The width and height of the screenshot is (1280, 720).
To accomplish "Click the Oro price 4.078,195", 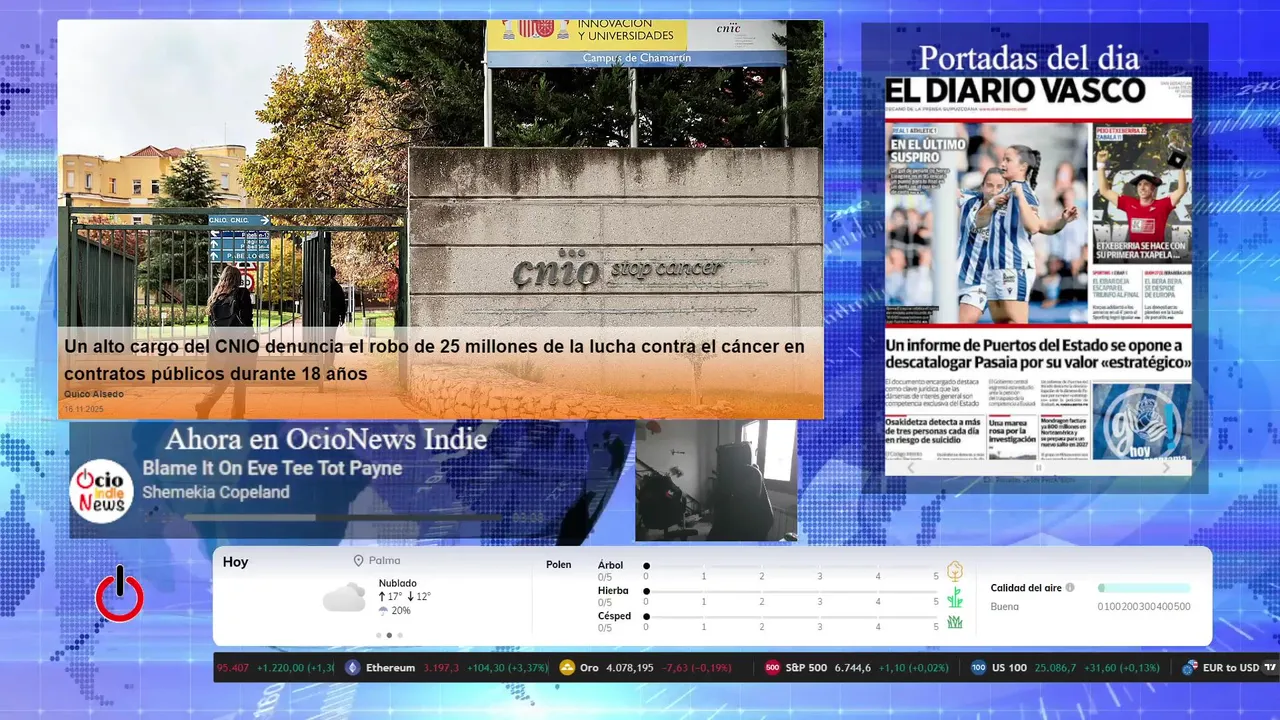I will click(630, 668).
